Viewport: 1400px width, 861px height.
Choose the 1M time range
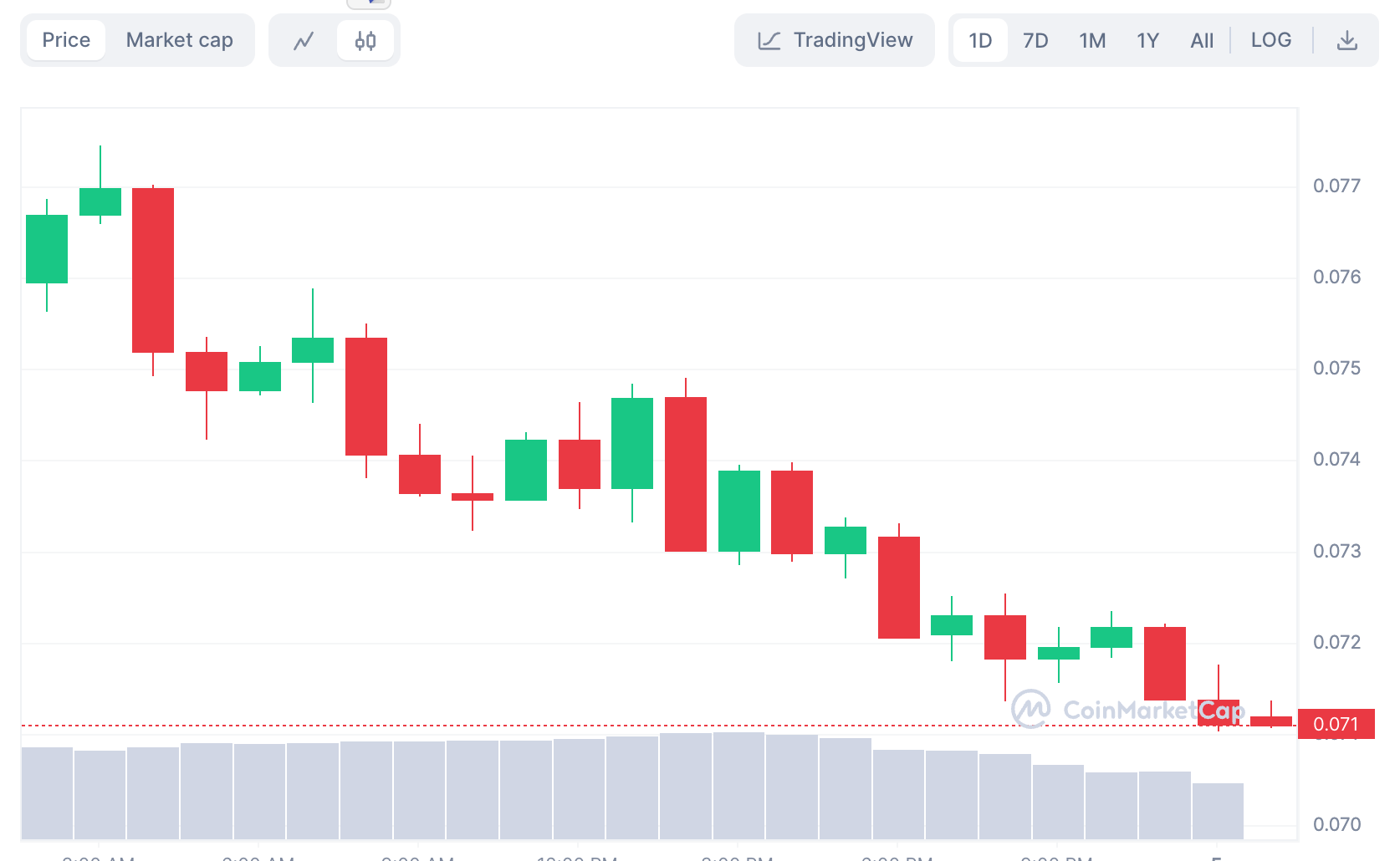pyautogui.click(x=1092, y=40)
